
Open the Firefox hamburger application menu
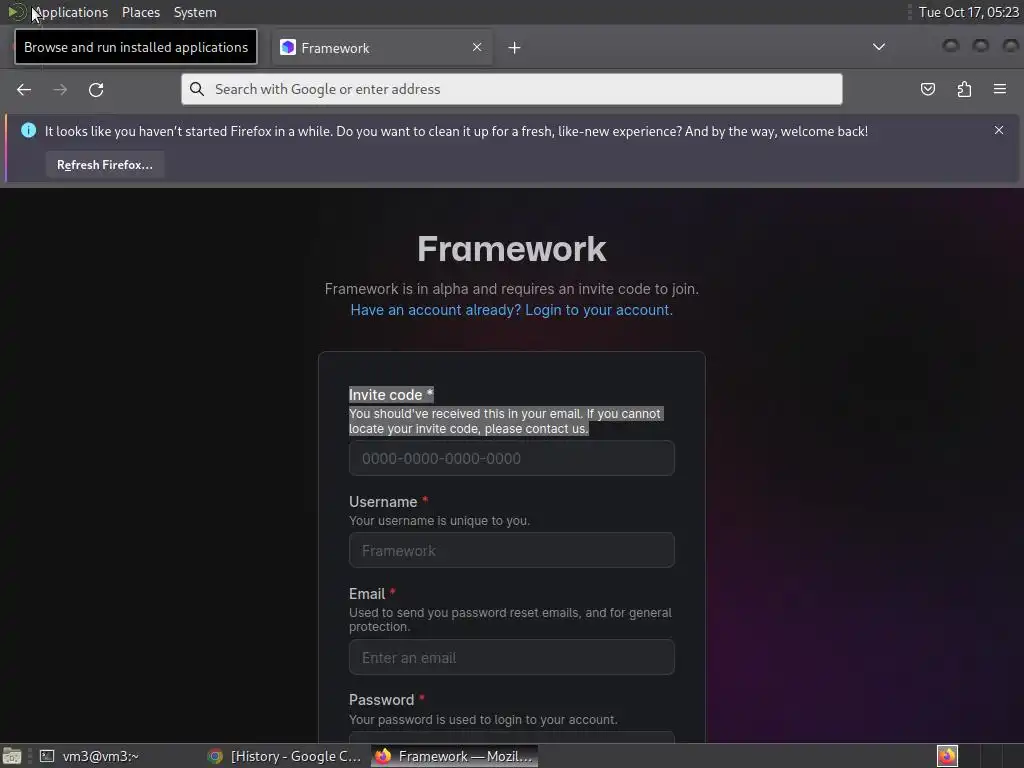click(x=1000, y=89)
